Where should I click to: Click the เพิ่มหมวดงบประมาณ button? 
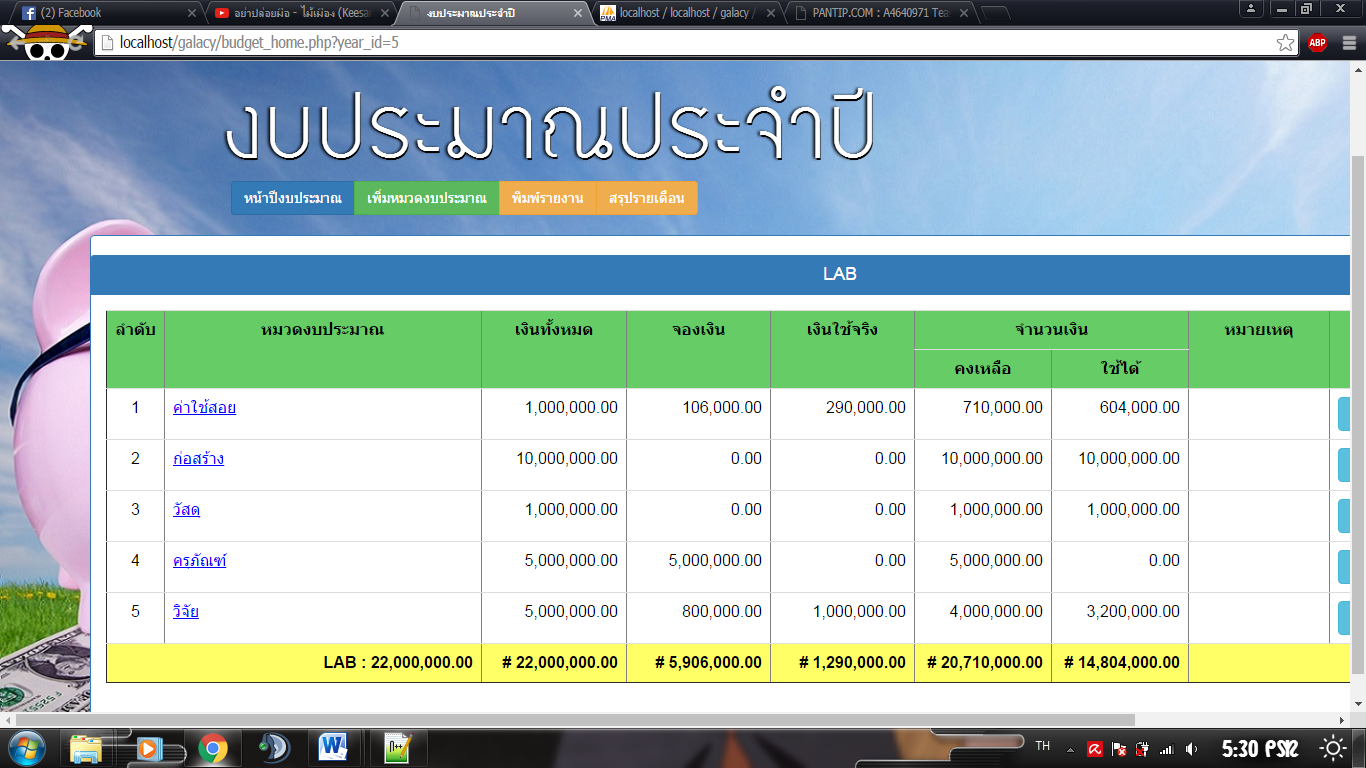(427, 198)
